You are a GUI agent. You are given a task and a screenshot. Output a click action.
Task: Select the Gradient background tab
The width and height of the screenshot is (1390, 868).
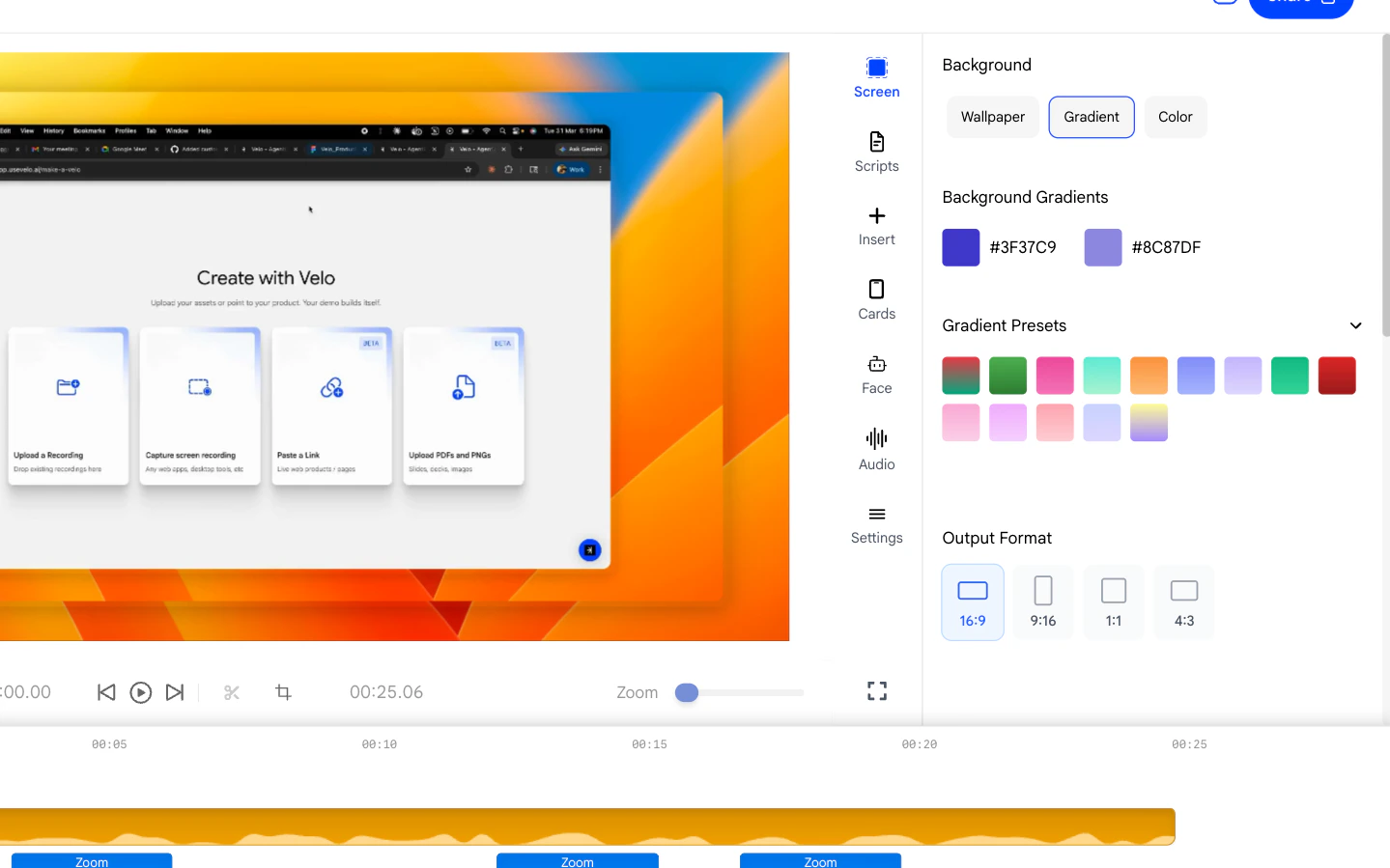point(1092,117)
